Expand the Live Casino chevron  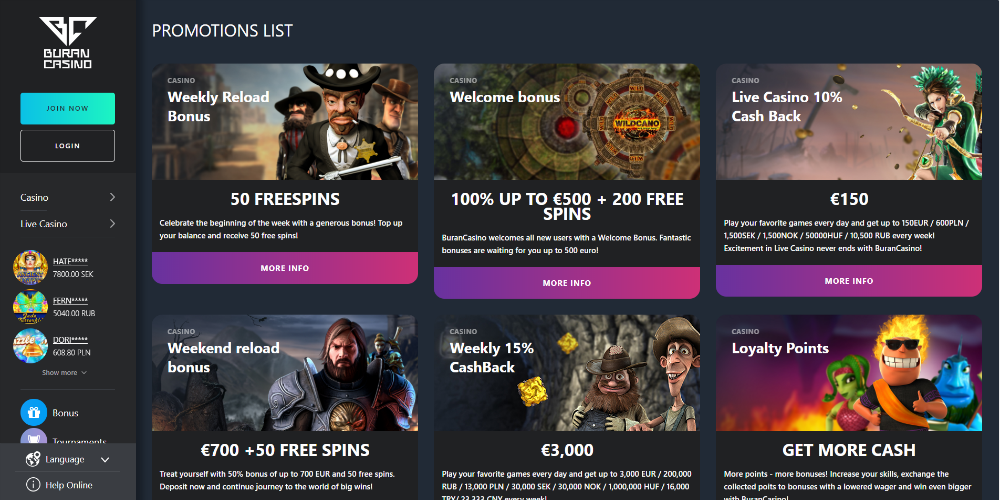112,223
